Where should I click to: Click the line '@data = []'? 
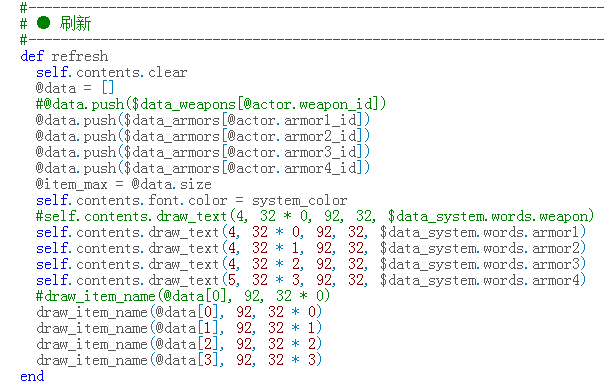(75, 88)
